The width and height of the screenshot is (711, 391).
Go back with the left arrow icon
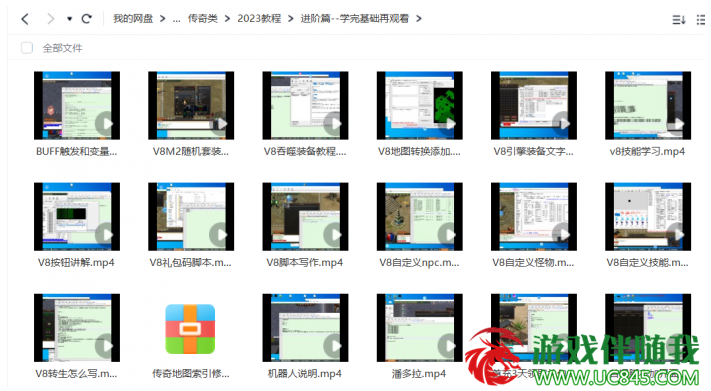(x=25, y=19)
